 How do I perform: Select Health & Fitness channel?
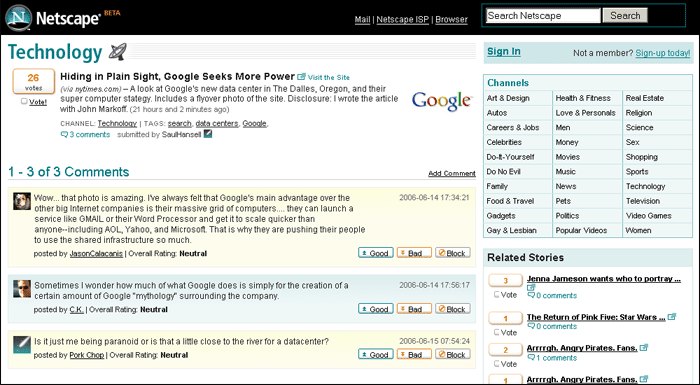point(583,98)
